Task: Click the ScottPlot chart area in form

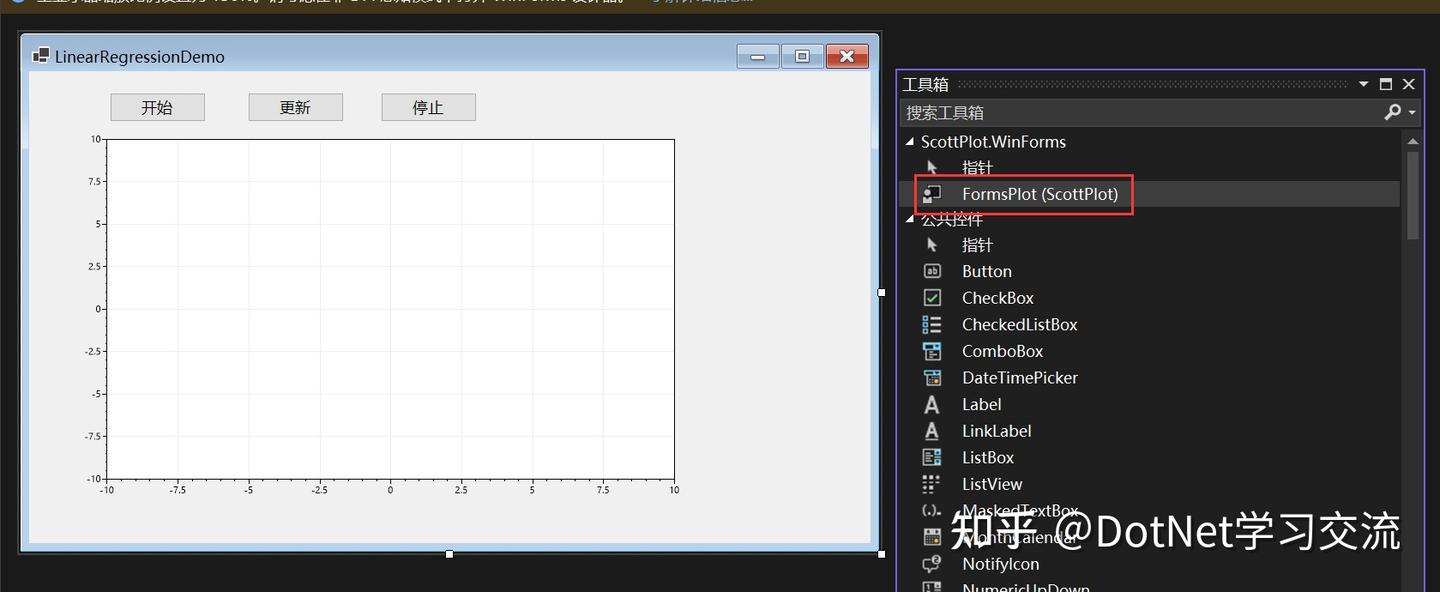Action: tap(390, 309)
